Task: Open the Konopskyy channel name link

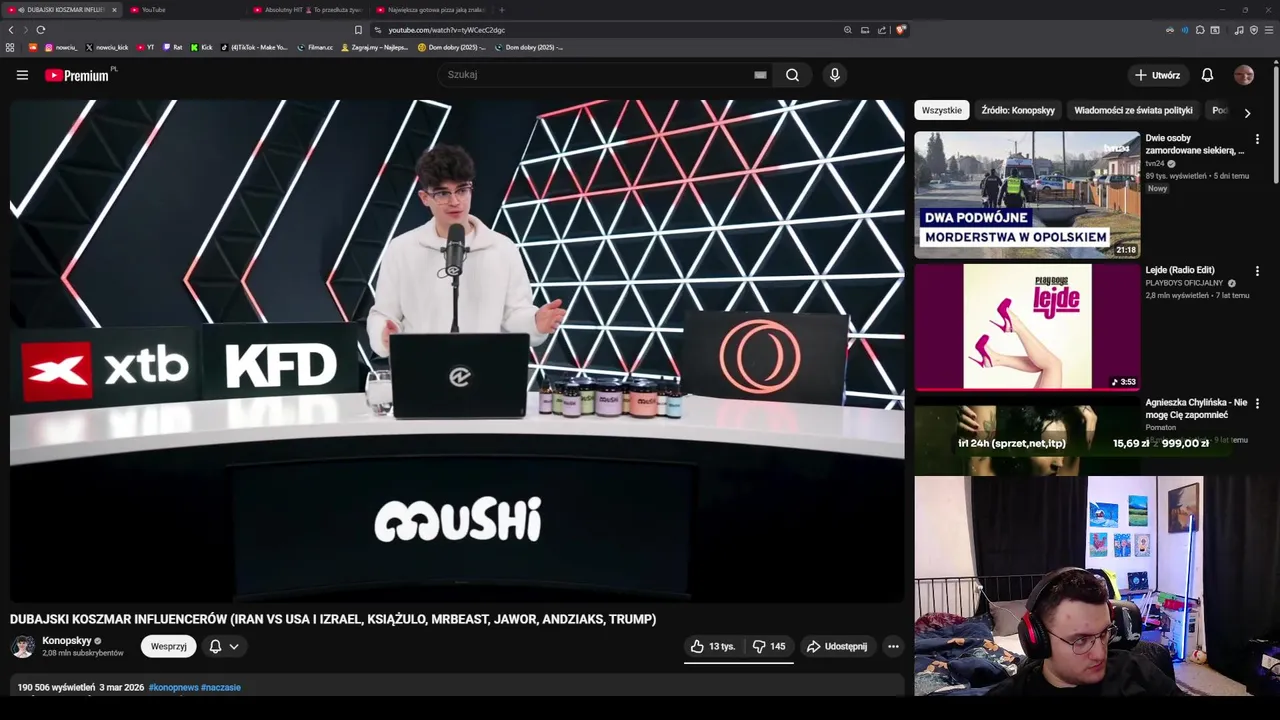Action: (67, 641)
